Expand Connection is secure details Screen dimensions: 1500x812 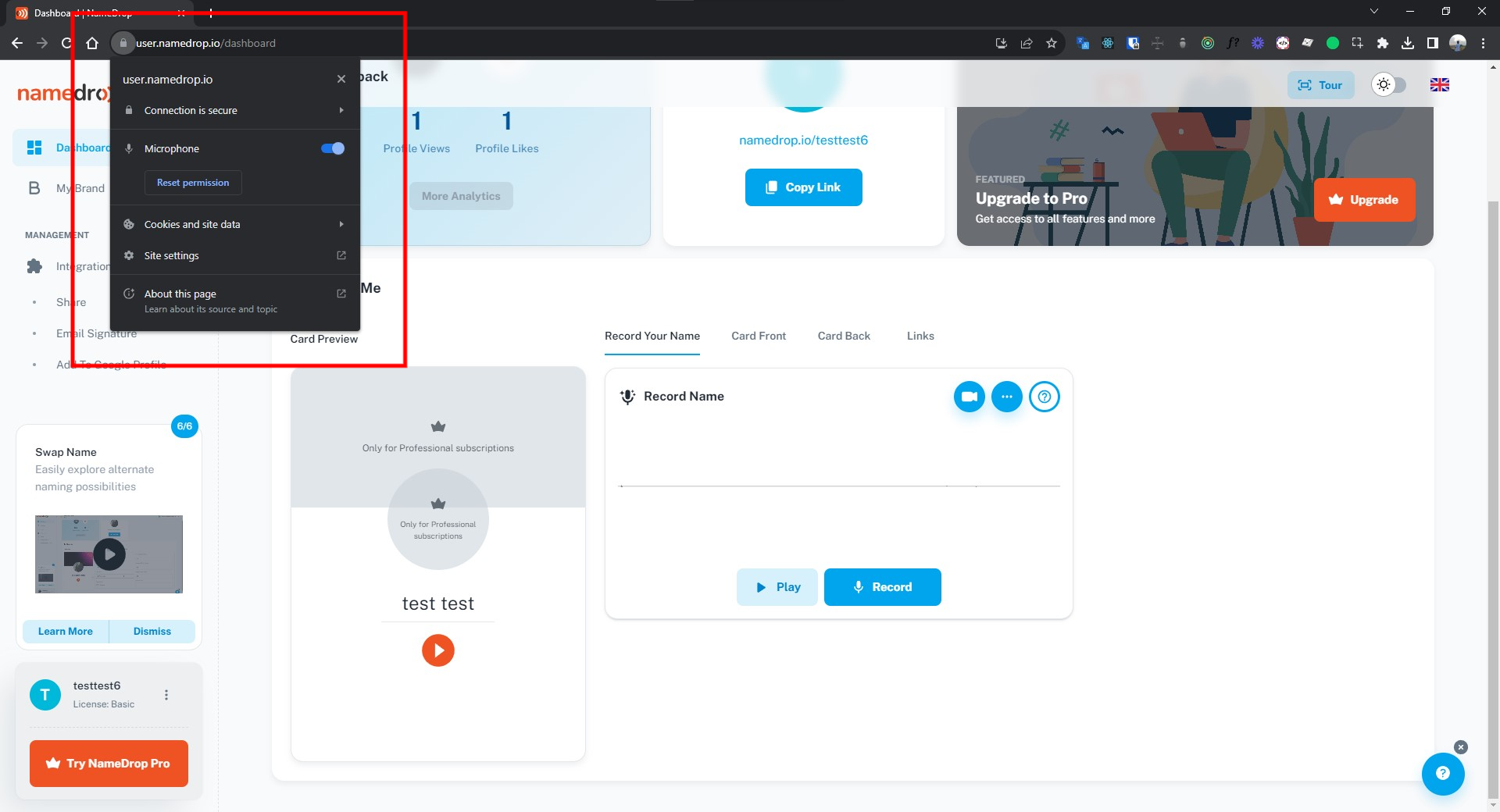click(235, 110)
